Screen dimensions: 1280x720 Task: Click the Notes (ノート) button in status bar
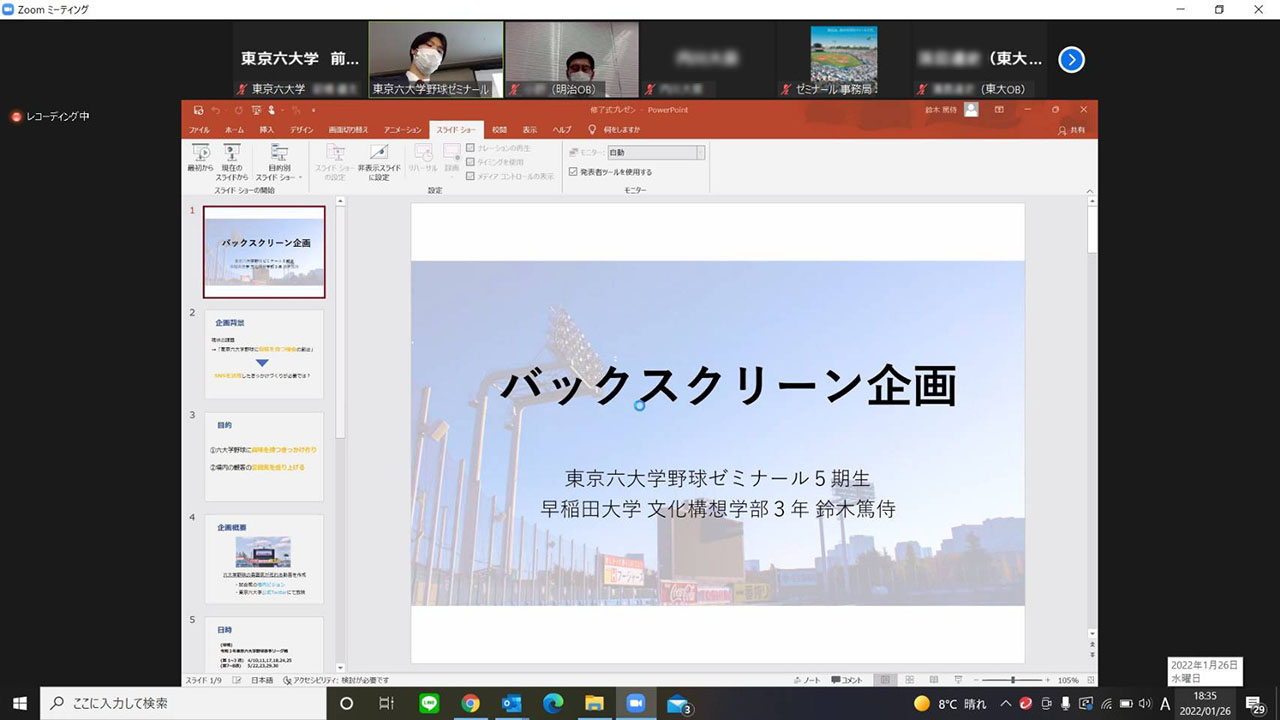[806, 680]
